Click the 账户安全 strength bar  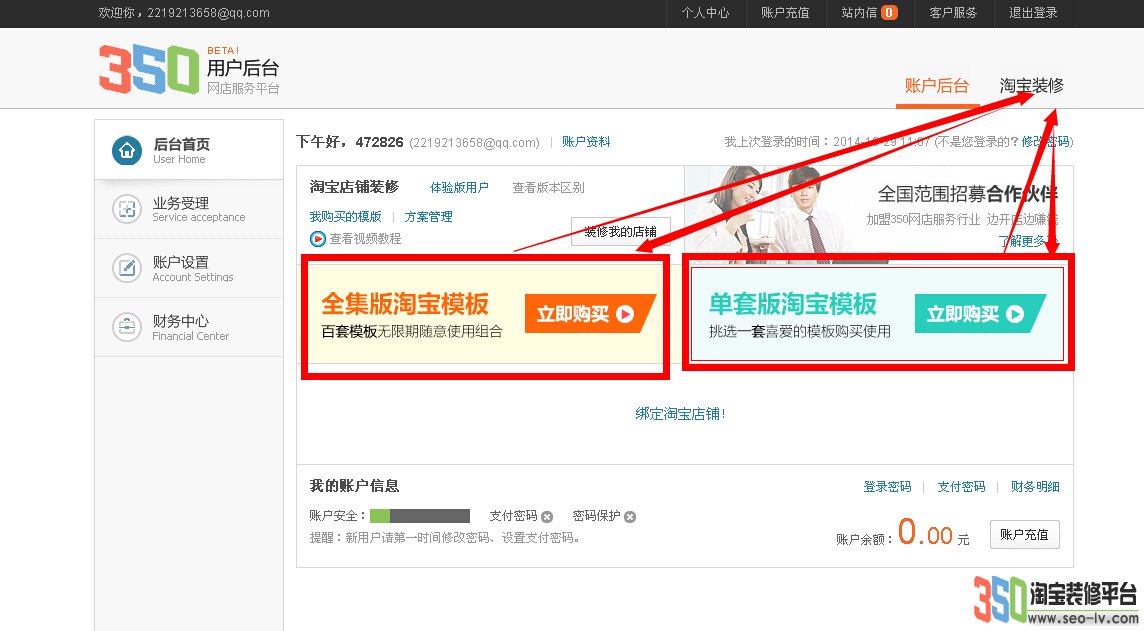click(420, 516)
